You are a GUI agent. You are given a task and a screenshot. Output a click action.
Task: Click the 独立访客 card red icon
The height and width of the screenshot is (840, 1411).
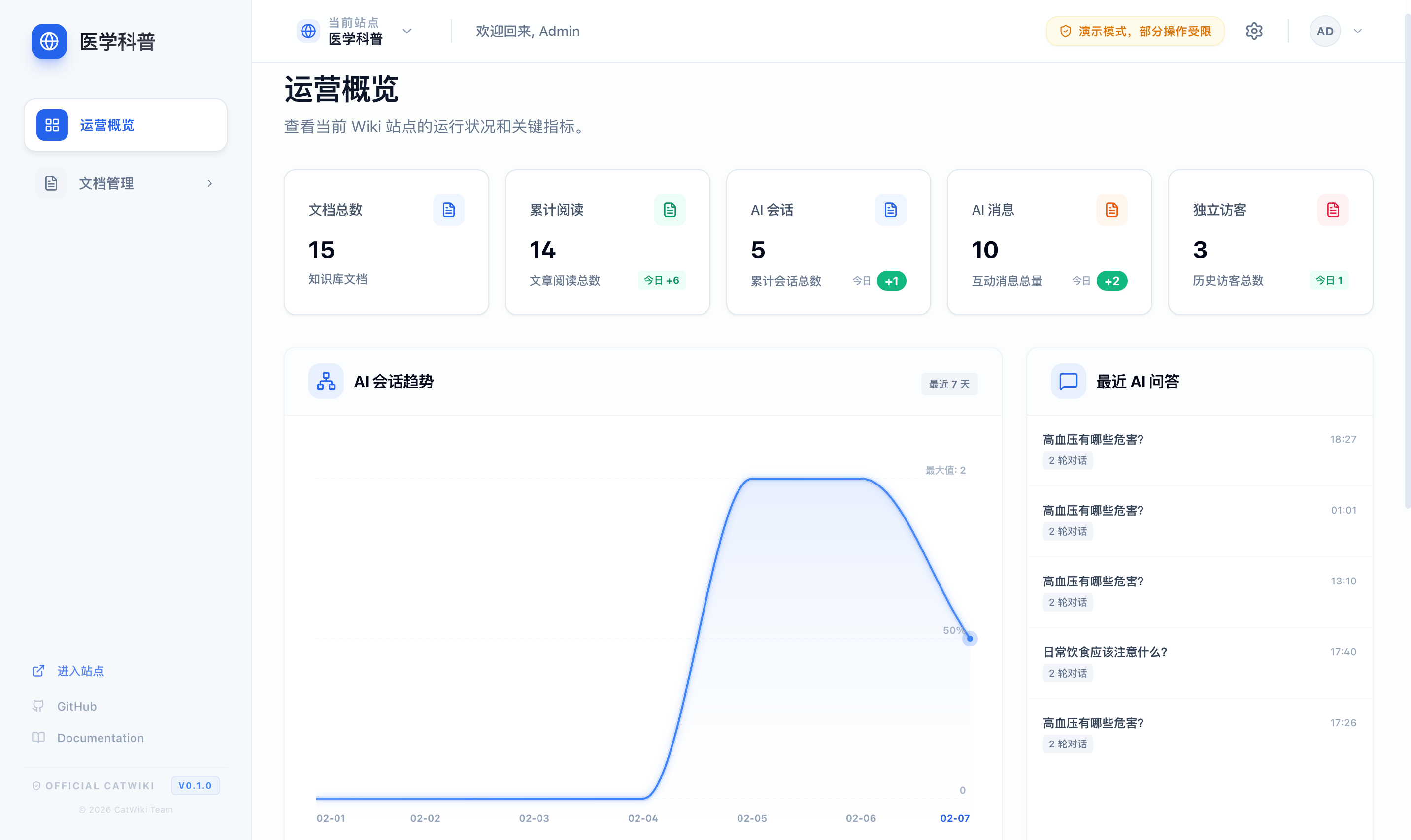[1333, 210]
